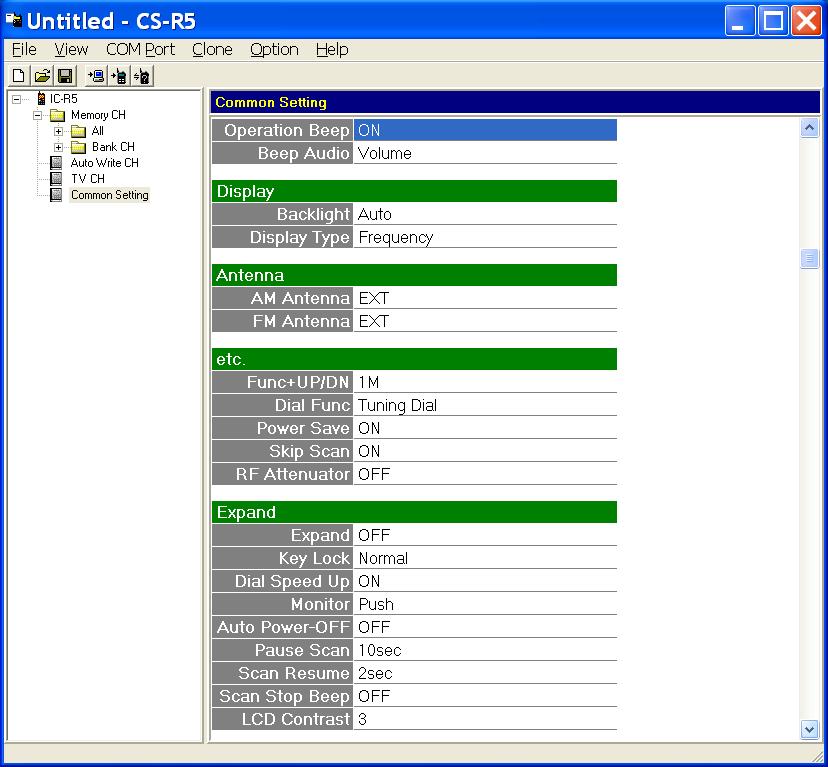This screenshot has width=828, height=767.
Task: Click the Expand OFF value cell
Action: 485,535
